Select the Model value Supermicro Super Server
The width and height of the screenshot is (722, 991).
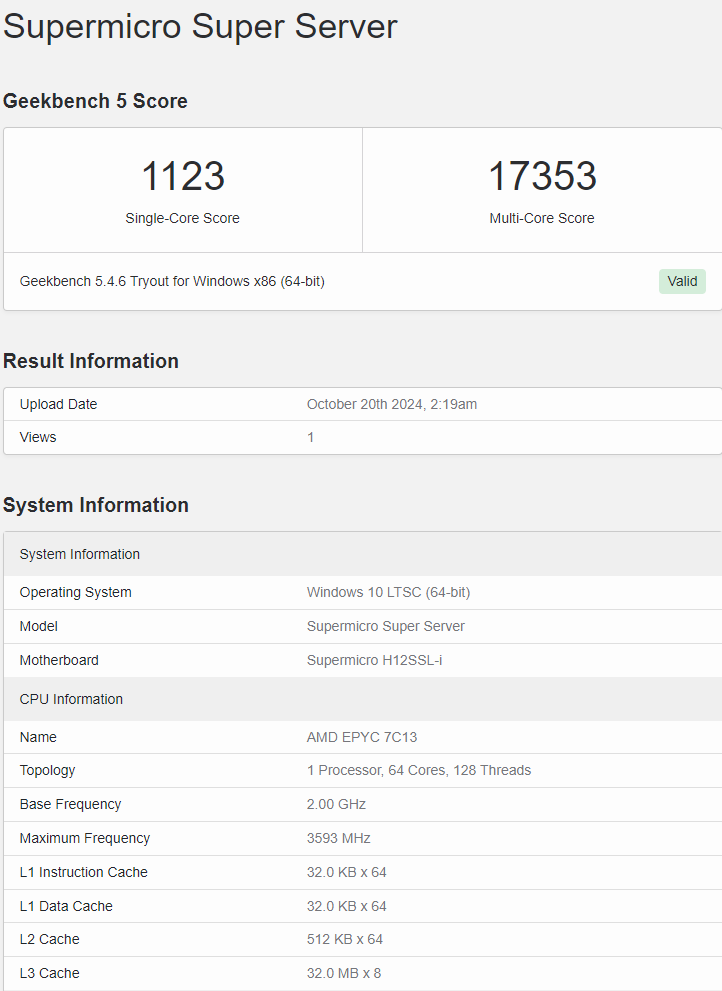point(386,626)
